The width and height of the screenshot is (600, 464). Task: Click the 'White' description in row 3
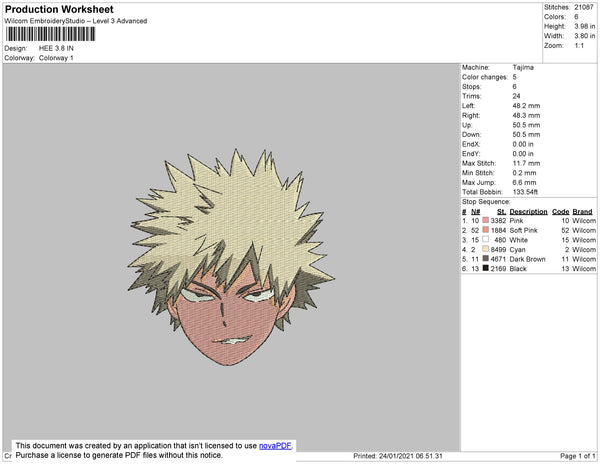(518, 240)
